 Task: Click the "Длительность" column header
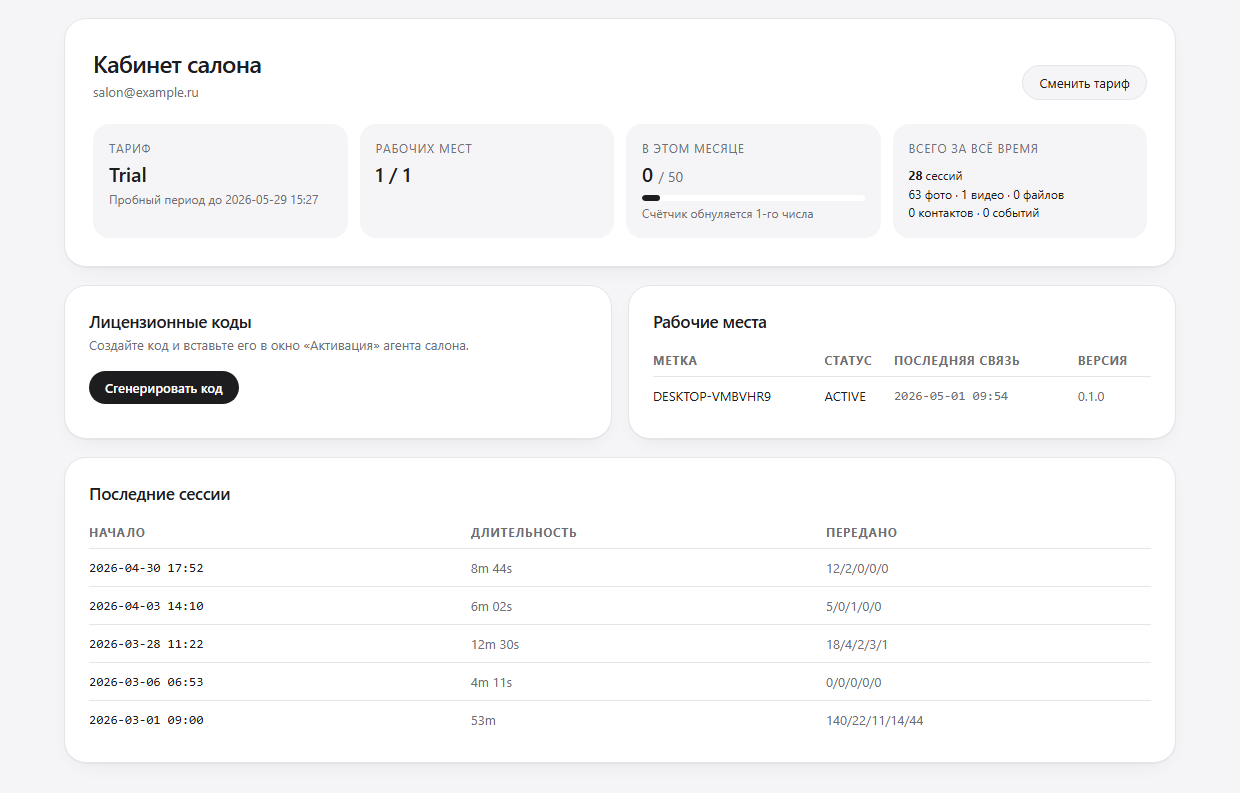click(524, 533)
